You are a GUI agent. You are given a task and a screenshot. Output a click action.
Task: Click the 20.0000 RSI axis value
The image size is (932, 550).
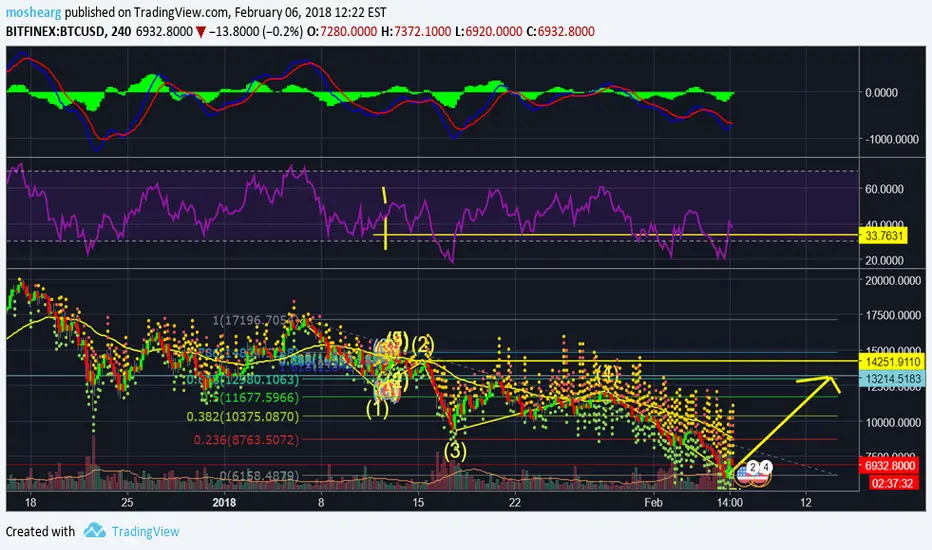[884, 260]
